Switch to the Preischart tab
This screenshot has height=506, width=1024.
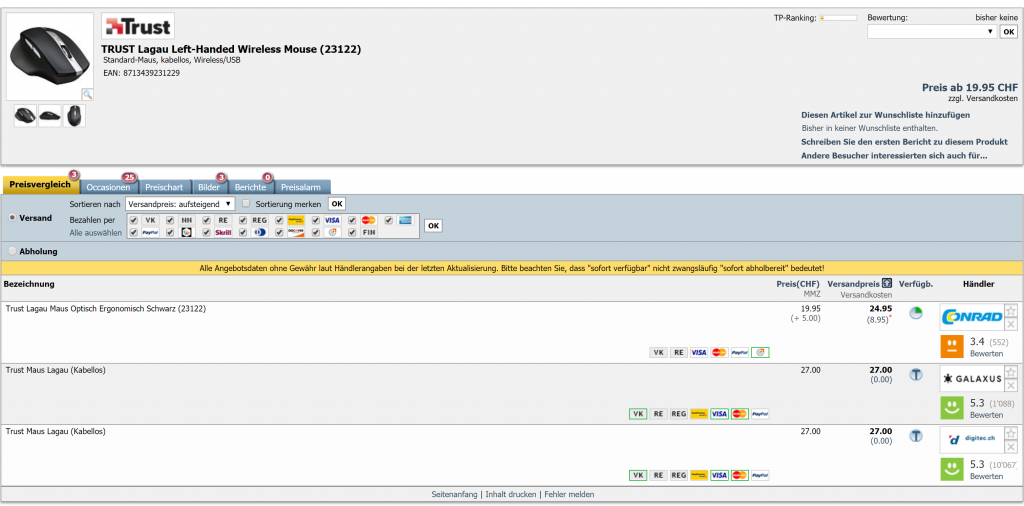pos(164,187)
